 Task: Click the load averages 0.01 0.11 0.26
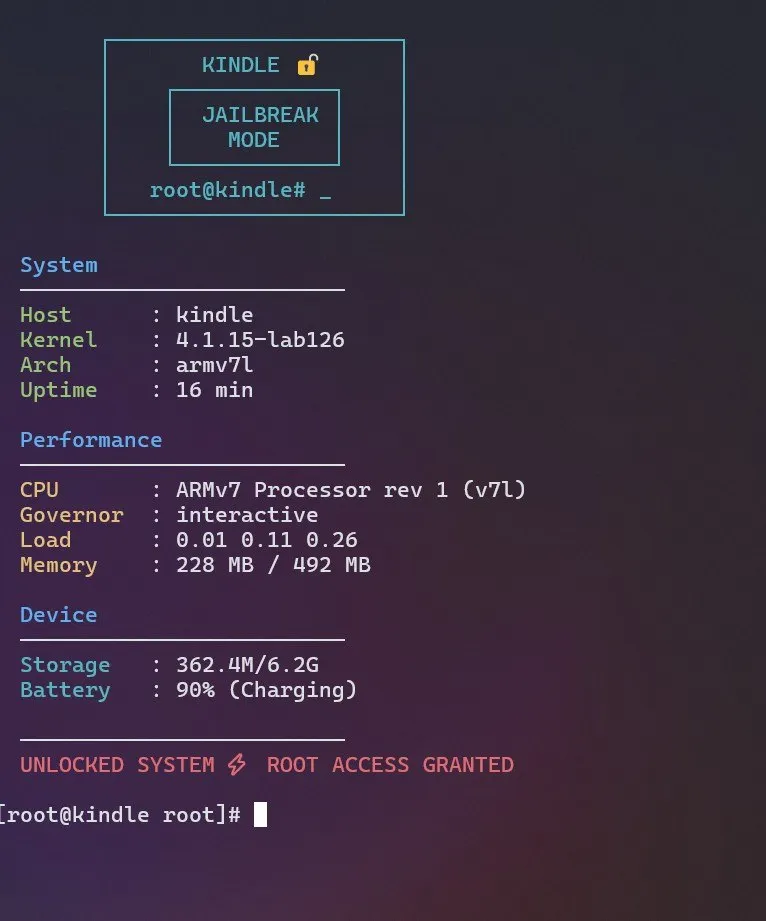[267, 540]
